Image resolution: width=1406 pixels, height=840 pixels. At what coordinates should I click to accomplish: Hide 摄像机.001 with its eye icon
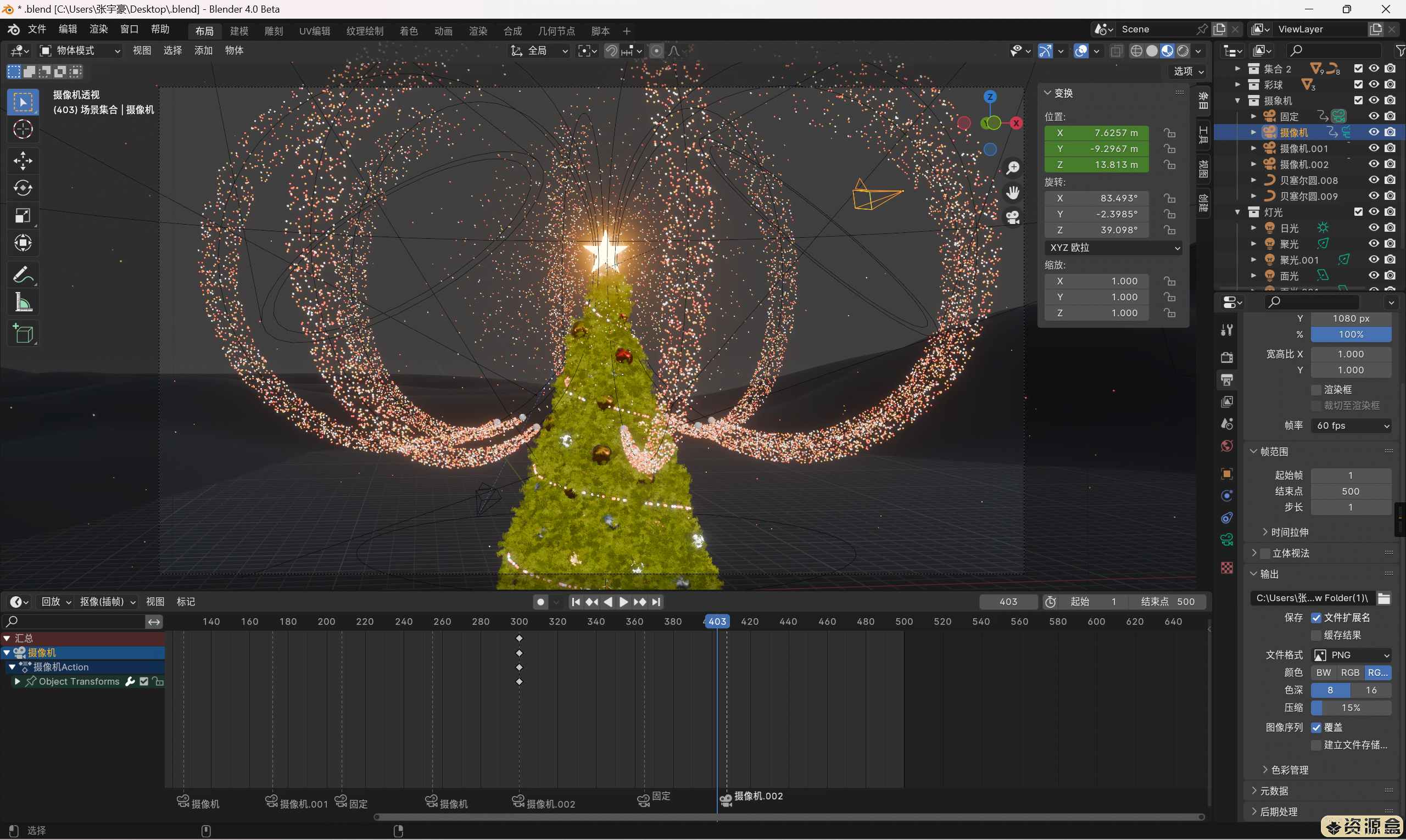[x=1374, y=148]
